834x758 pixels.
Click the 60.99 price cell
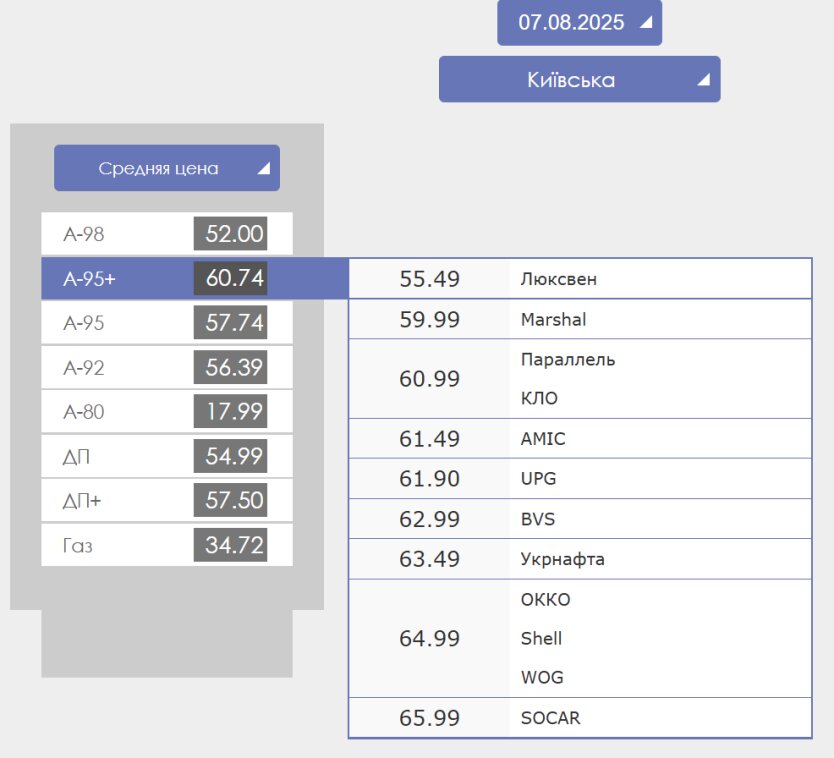click(429, 379)
